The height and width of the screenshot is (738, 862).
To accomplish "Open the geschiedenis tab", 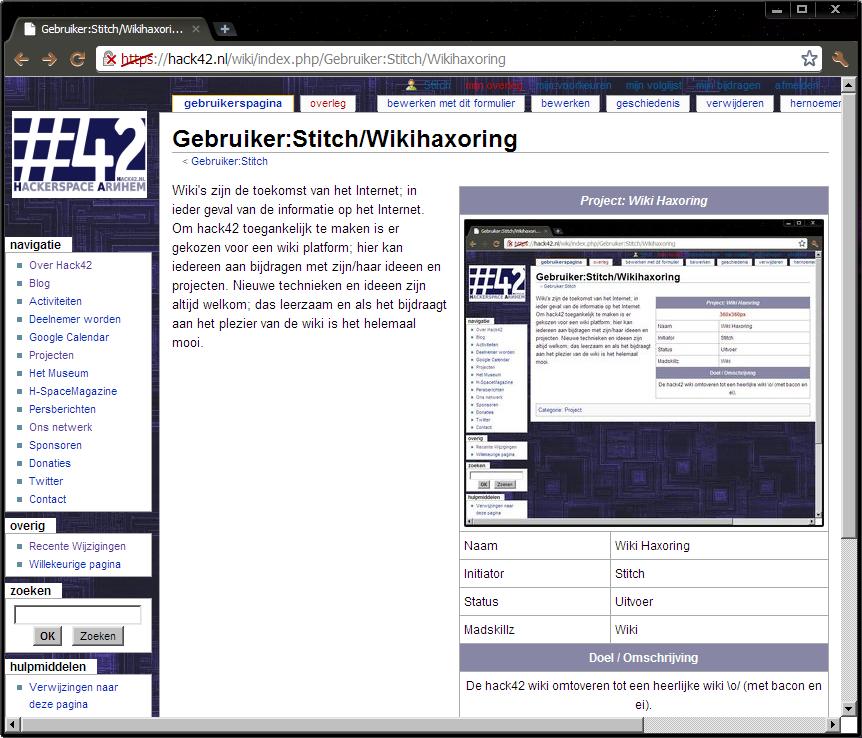I will 647,103.
